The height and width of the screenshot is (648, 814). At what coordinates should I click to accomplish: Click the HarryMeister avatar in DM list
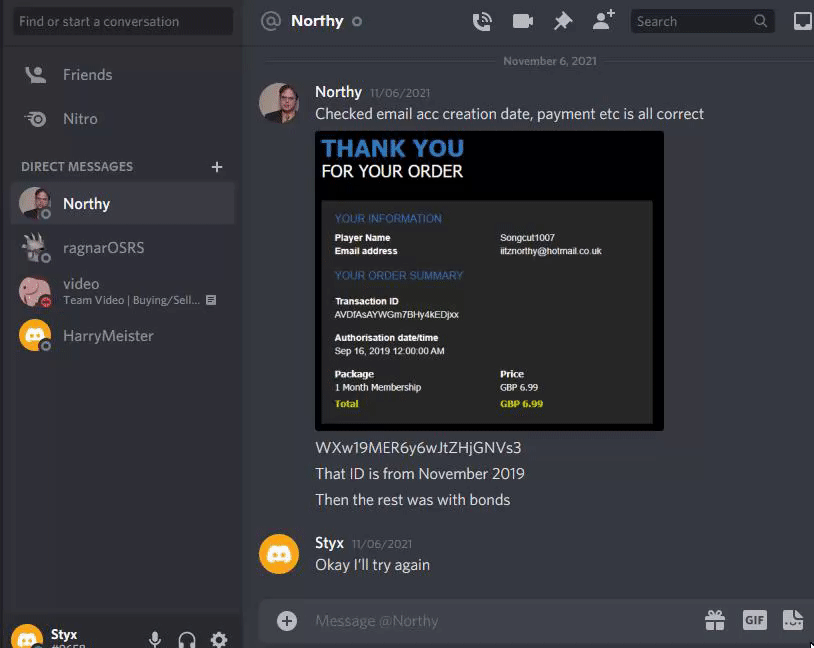pyautogui.click(x=35, y=335)
